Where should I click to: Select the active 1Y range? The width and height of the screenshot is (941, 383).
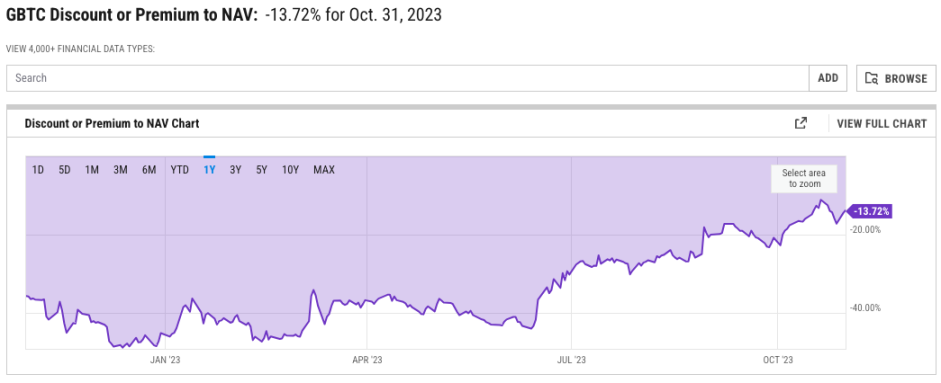tap(209, 170)
